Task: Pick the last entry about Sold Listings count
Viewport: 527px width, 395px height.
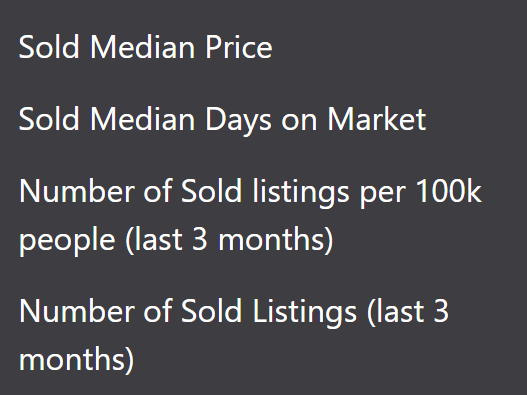Action: pyautogui.click(x=234, y=335)
